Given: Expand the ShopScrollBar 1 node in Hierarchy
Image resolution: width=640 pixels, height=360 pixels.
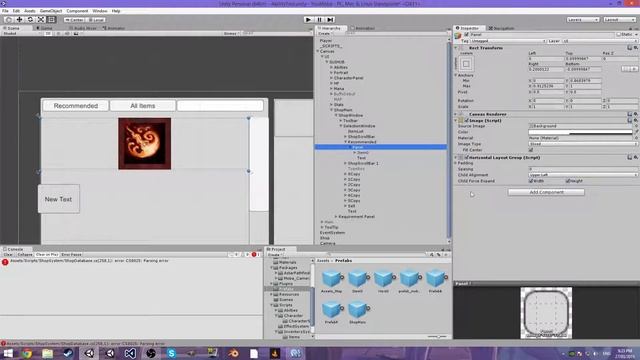Looking at the screenshot, I should 345,163.
